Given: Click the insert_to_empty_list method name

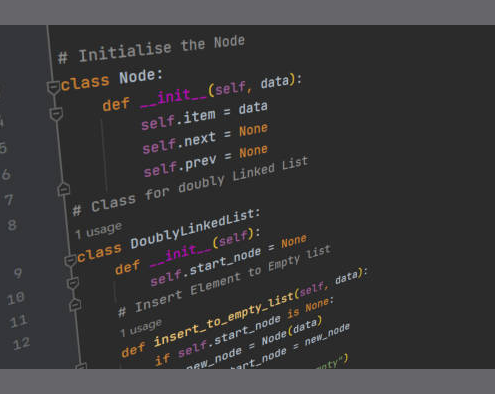Looking at the screenshot, I should pos(224,320).
